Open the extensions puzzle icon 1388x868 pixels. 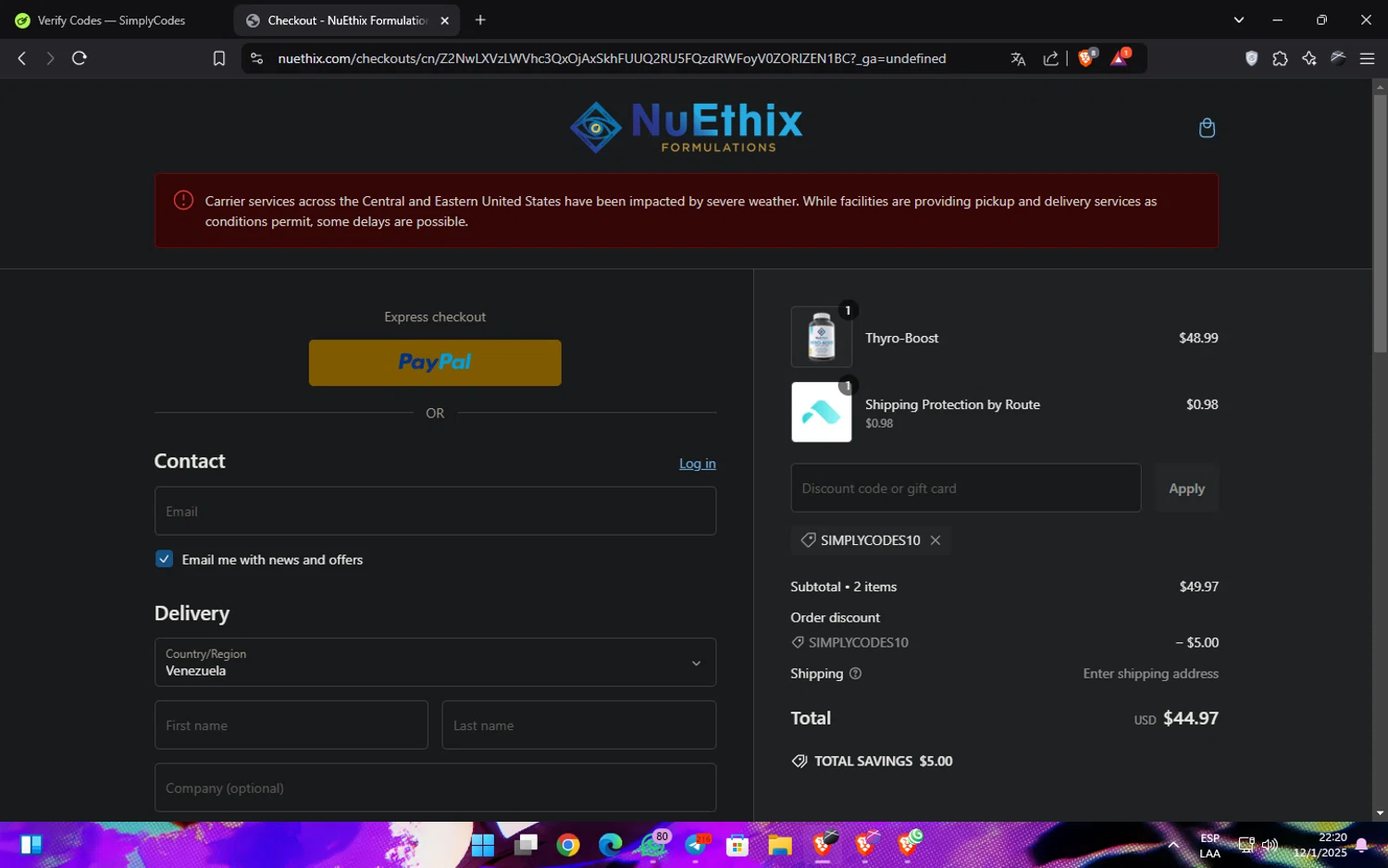pyautogui.click(x=1280, y=58)
